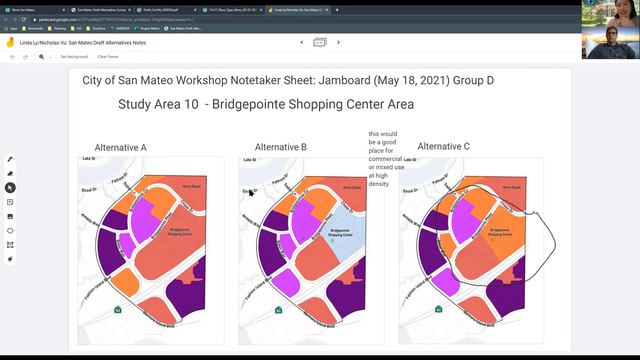Click Clear frame button
Image resolution: width=640 pixels, height=360 pixels.
108,57
